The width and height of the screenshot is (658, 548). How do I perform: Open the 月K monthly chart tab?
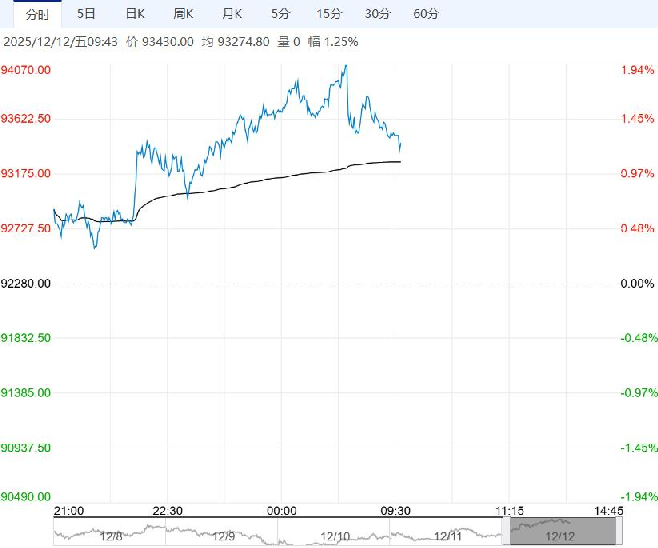coord(232,14)
